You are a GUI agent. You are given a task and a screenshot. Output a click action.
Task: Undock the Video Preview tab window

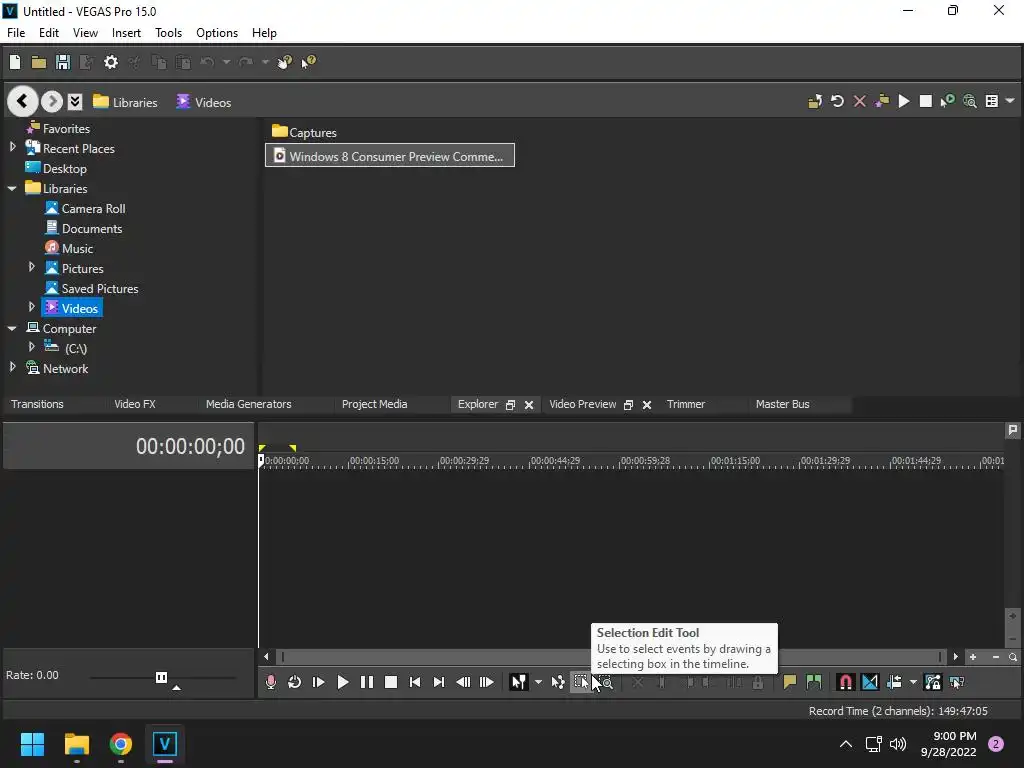click(x=628, y=405)
